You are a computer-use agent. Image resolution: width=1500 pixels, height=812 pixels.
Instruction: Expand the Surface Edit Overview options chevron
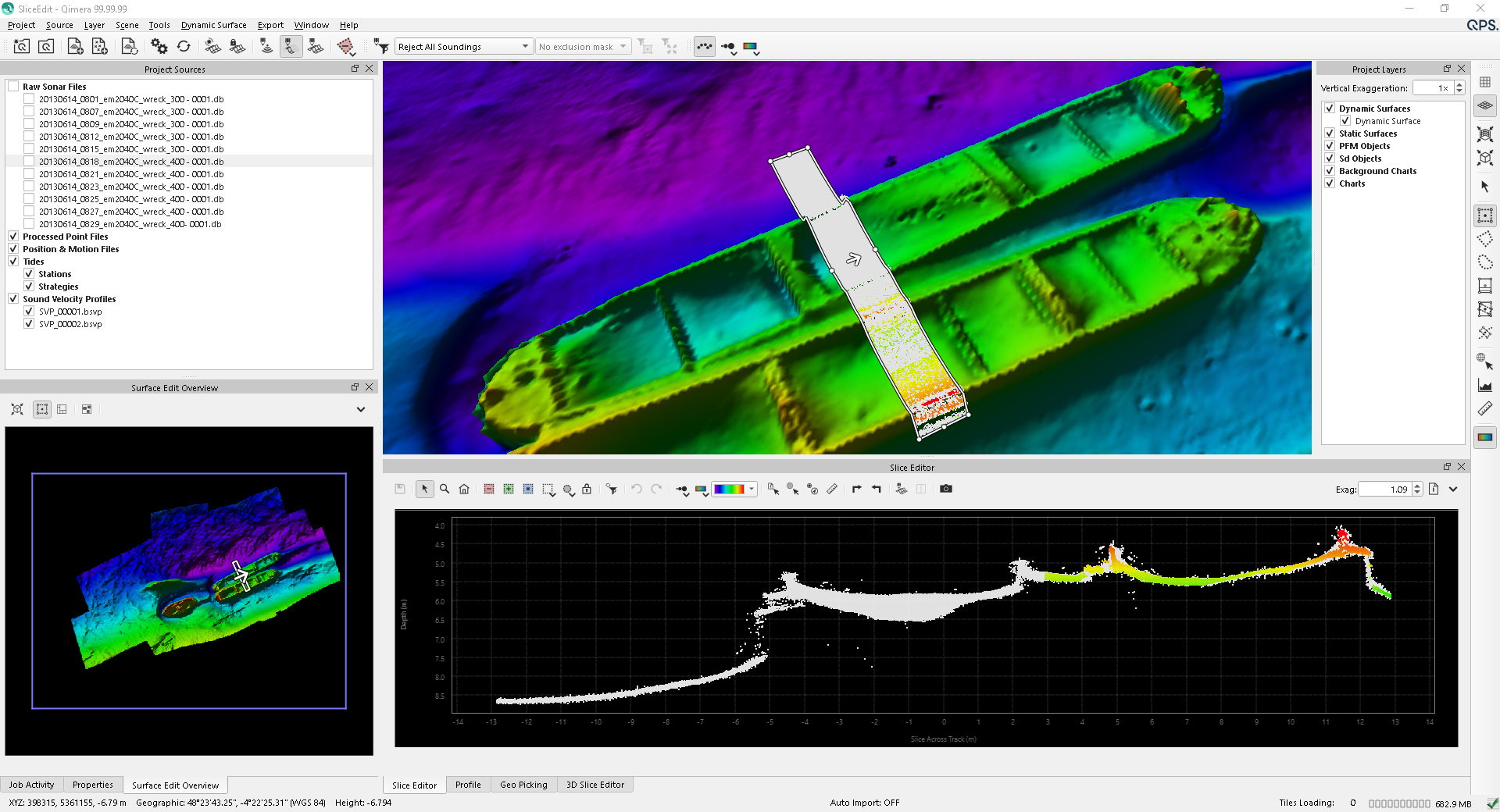[x=361, y=409]
